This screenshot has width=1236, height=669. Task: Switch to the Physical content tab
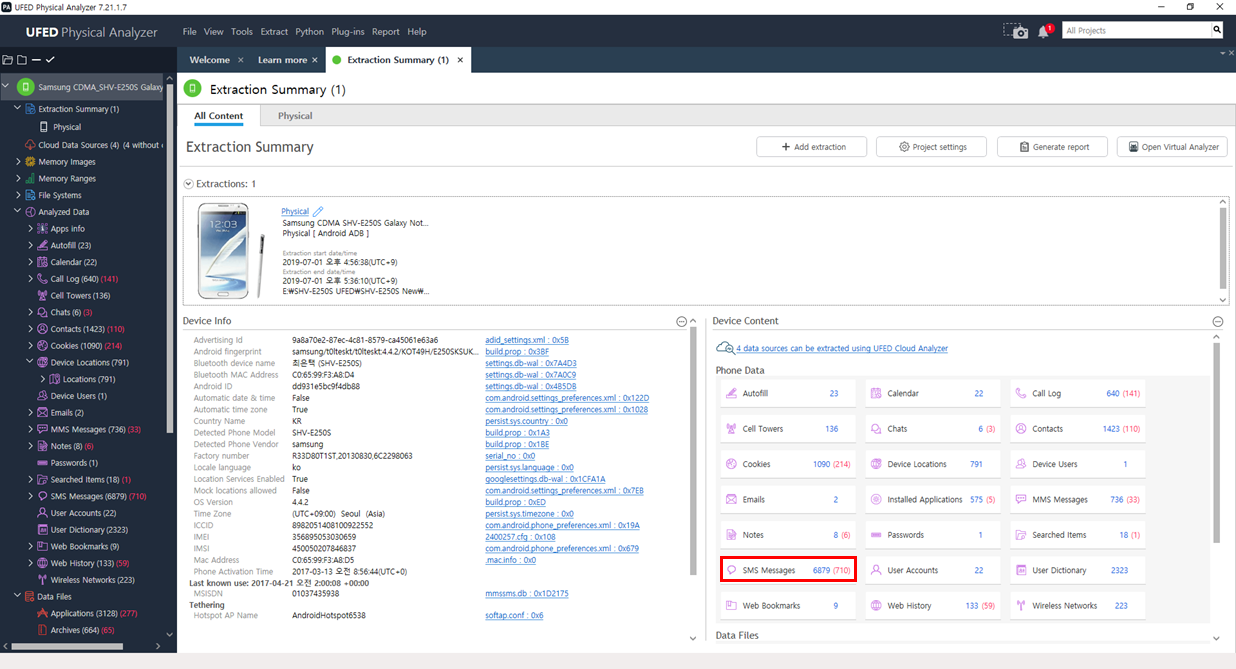(295, 116)
